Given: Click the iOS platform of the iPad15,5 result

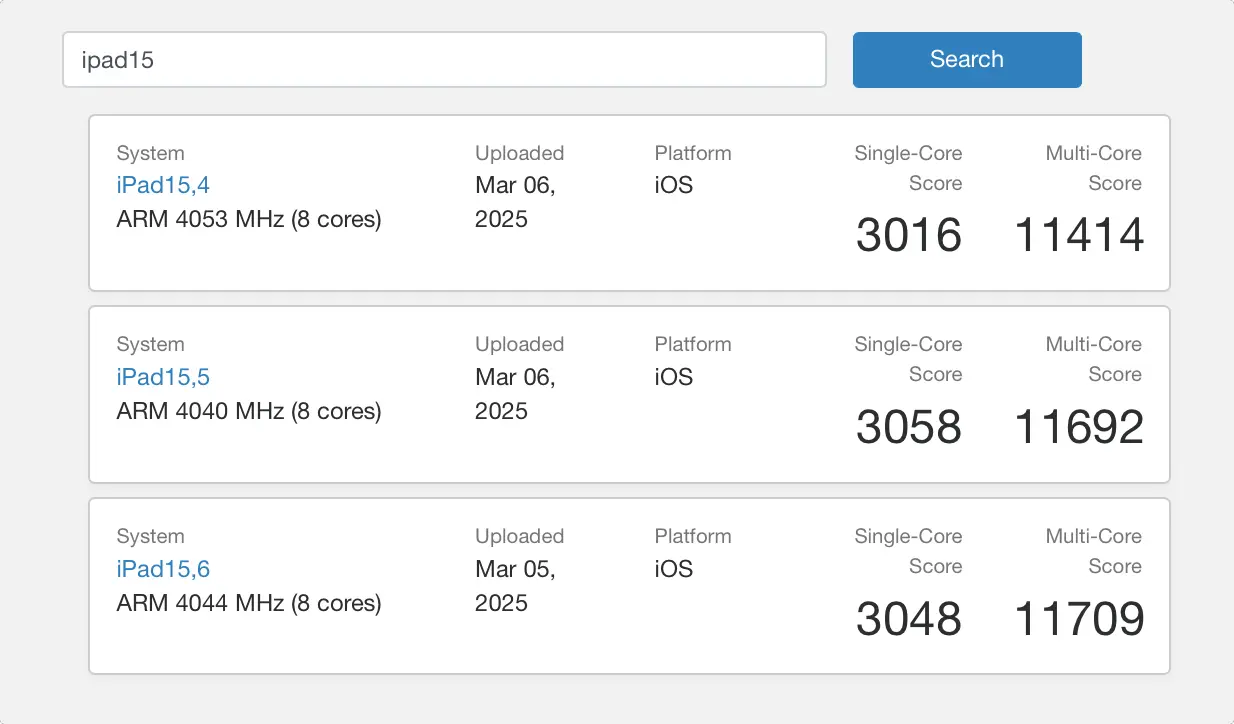Looking at the screenshot, I should tap(674, 377).
